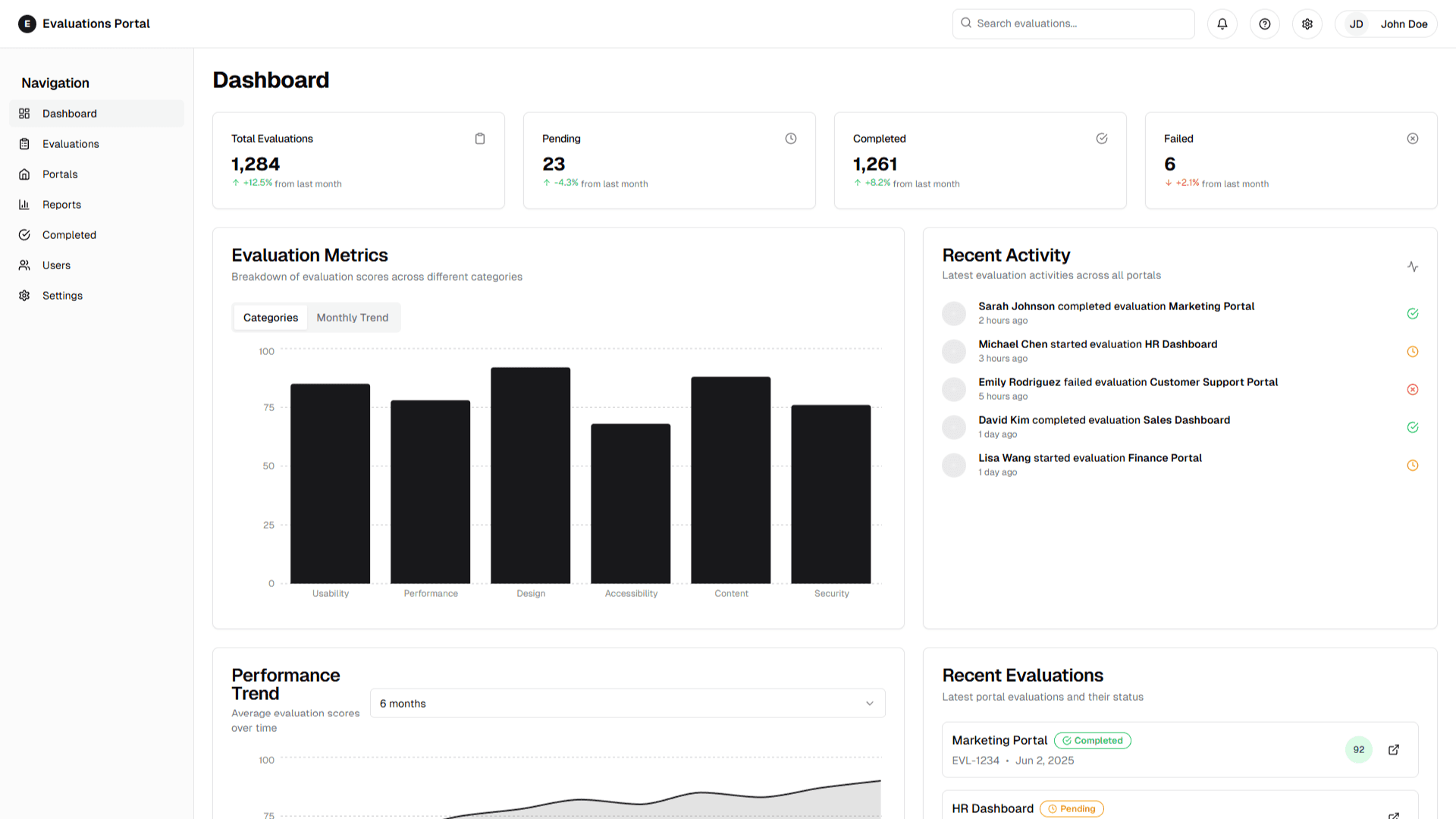Open Users in the navigation
The height and width of the screenshot is (819, 1456).
click(96, 265)
